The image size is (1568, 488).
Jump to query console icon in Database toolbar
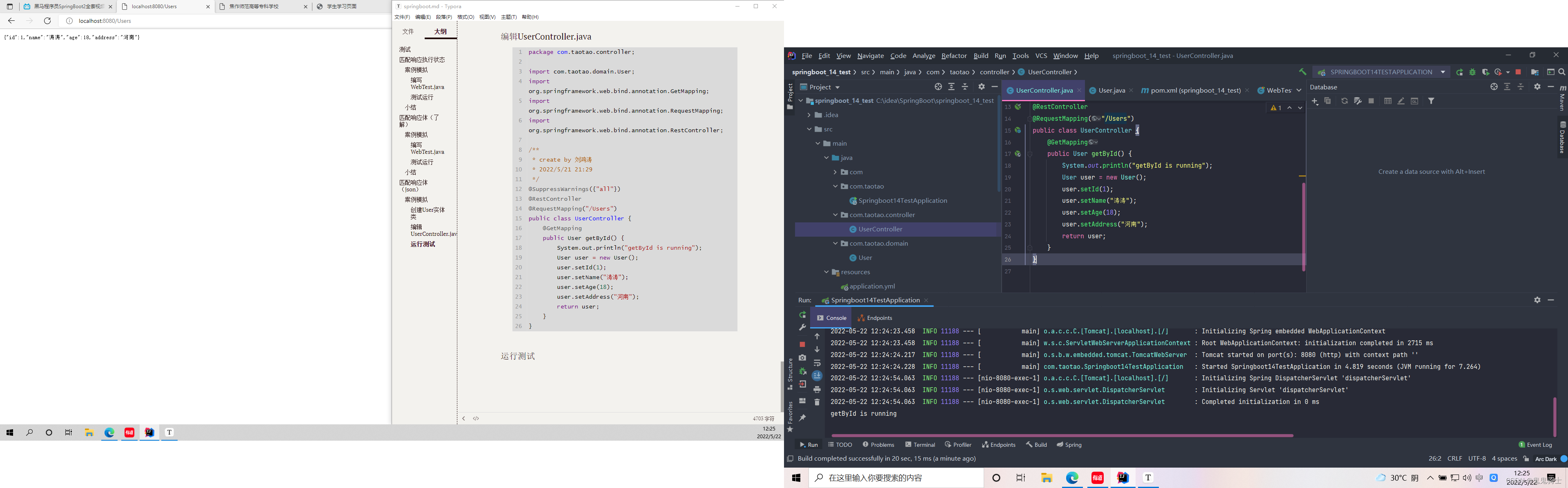pos(1414,101)
